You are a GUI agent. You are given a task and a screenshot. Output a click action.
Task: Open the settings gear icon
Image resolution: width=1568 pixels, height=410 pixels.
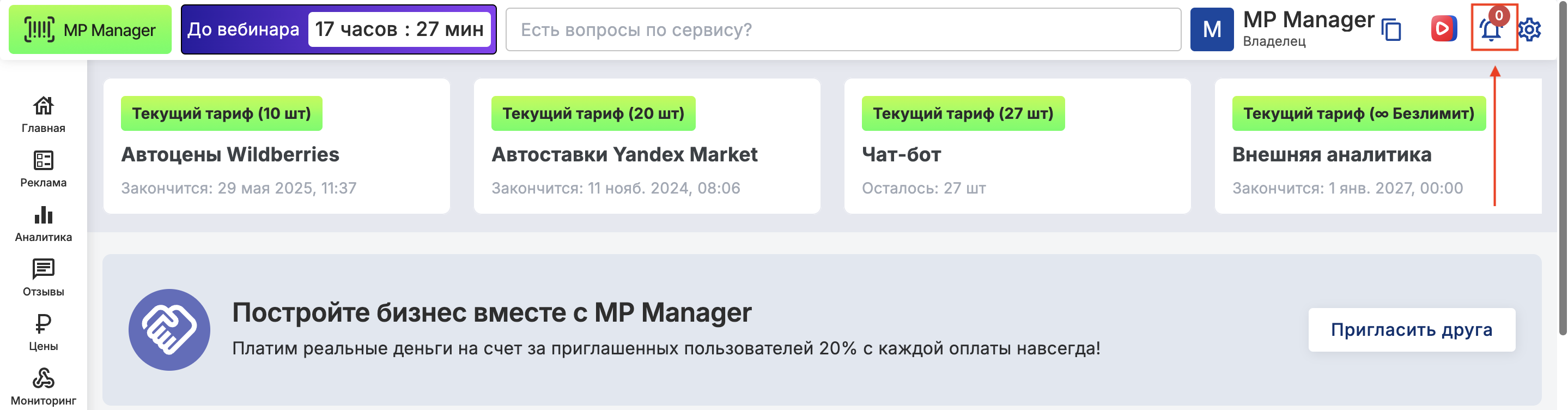[1529, 29]
